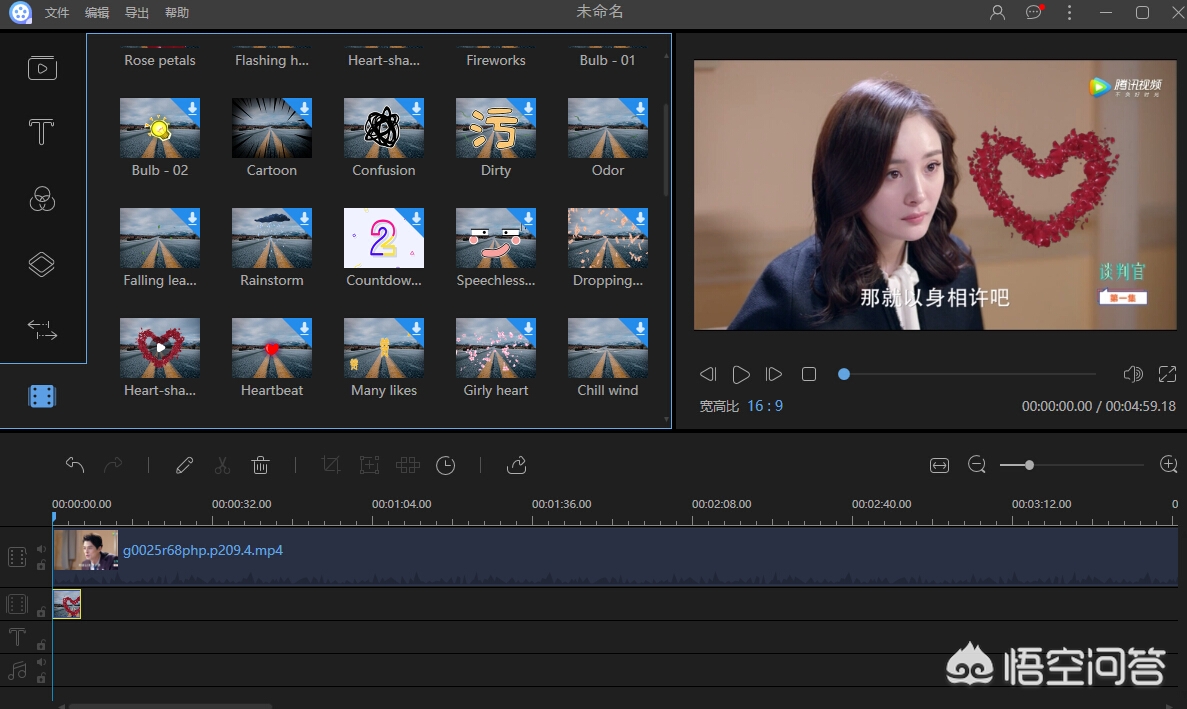The image size is (1187, 709).
Task: Click the crop tool icon
Action: 331,465
